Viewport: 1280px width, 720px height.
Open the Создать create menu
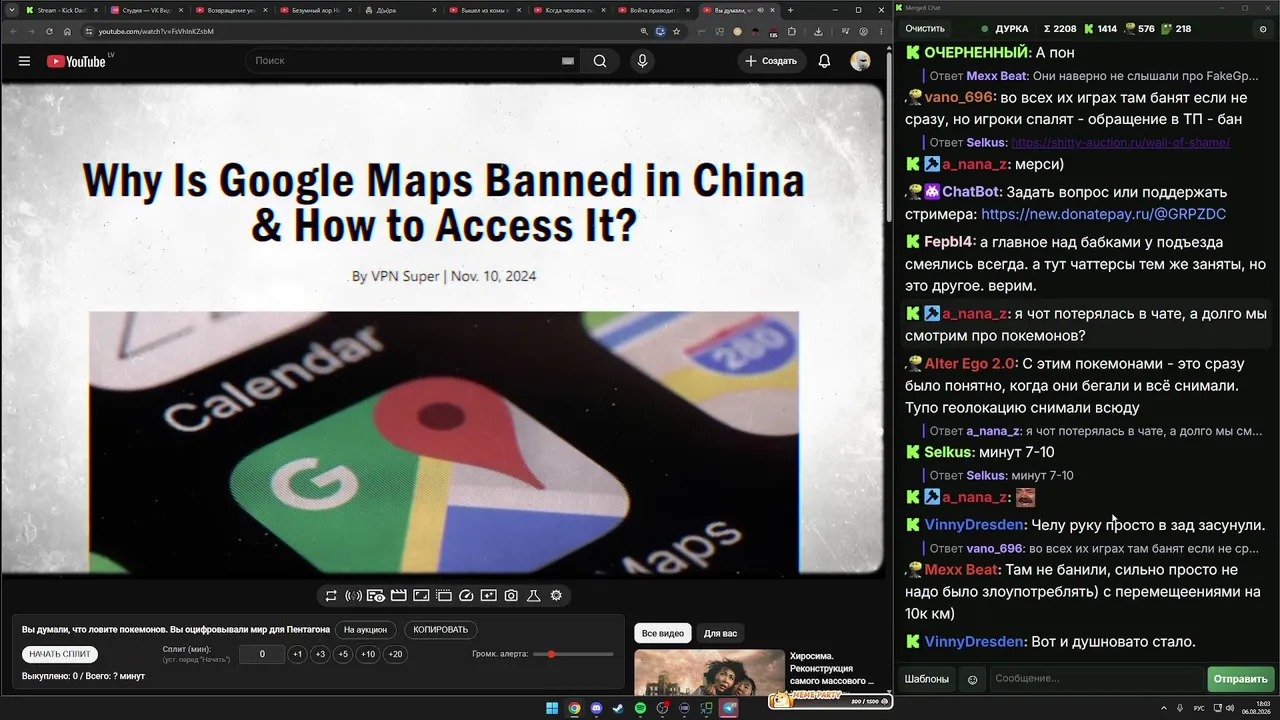[772, 61]
